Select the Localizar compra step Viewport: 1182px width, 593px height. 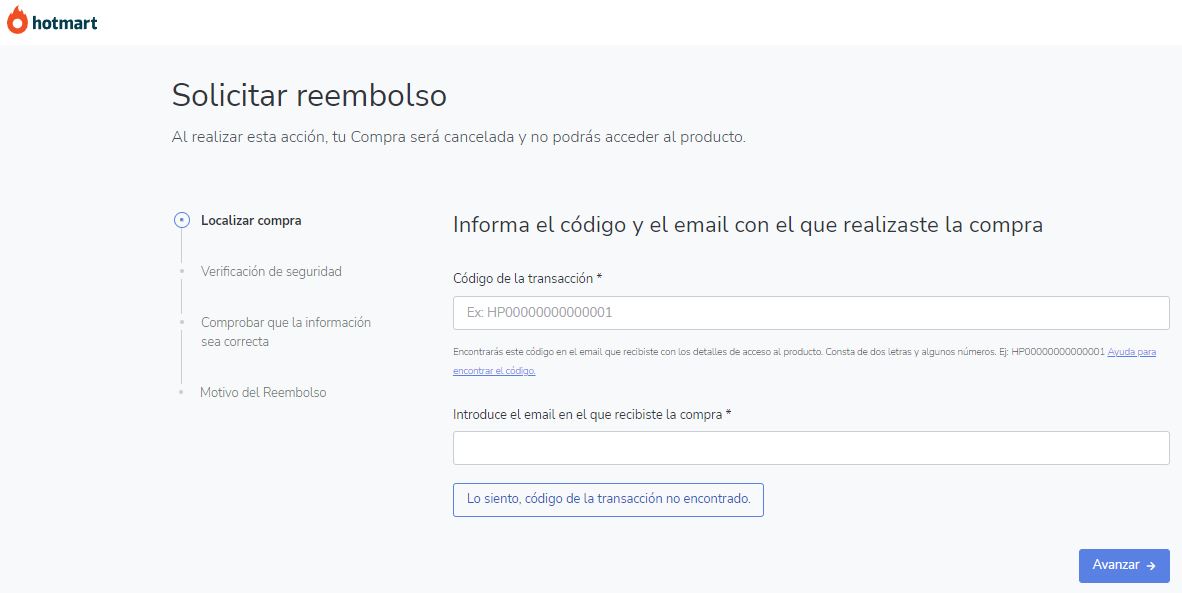coord(251,221)
